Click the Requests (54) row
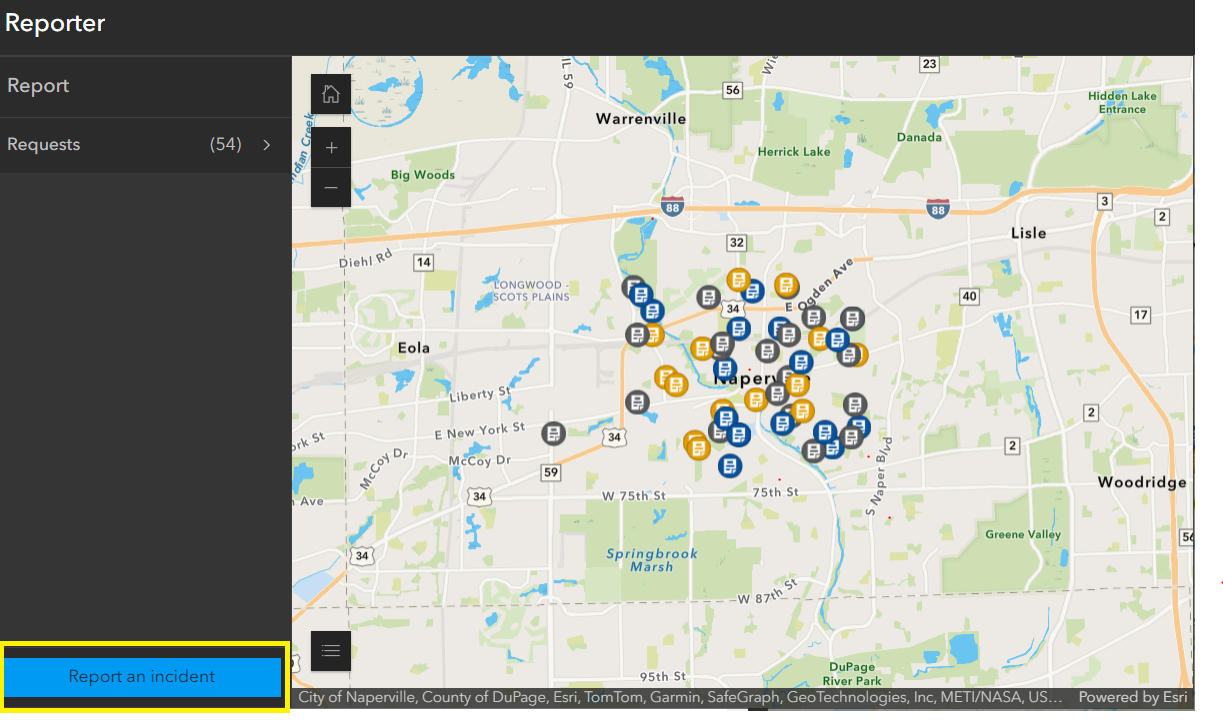This screenshot has width=1223, height=720. (x=145, y=144)
